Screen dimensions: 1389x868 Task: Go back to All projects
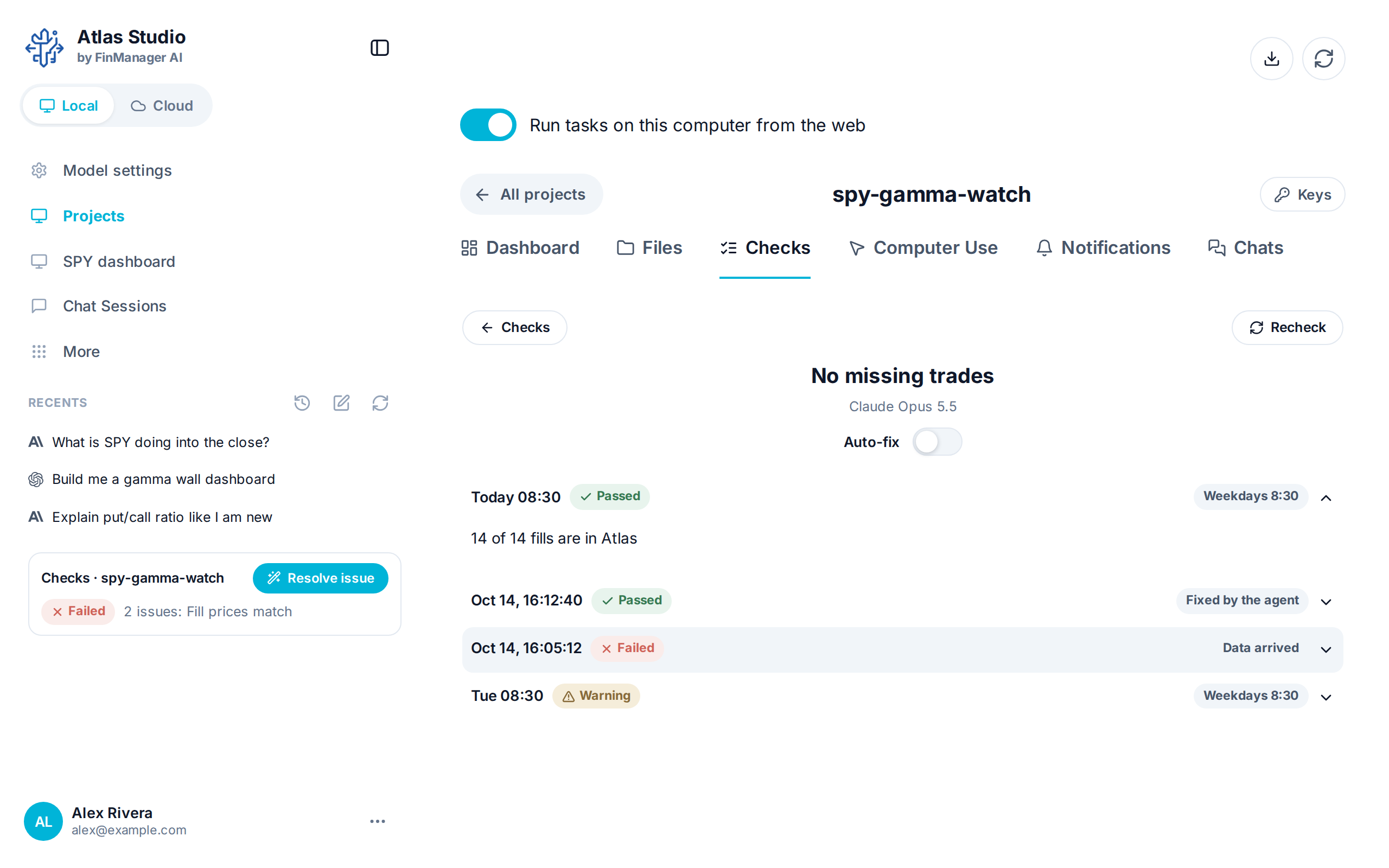coord(532,195)
